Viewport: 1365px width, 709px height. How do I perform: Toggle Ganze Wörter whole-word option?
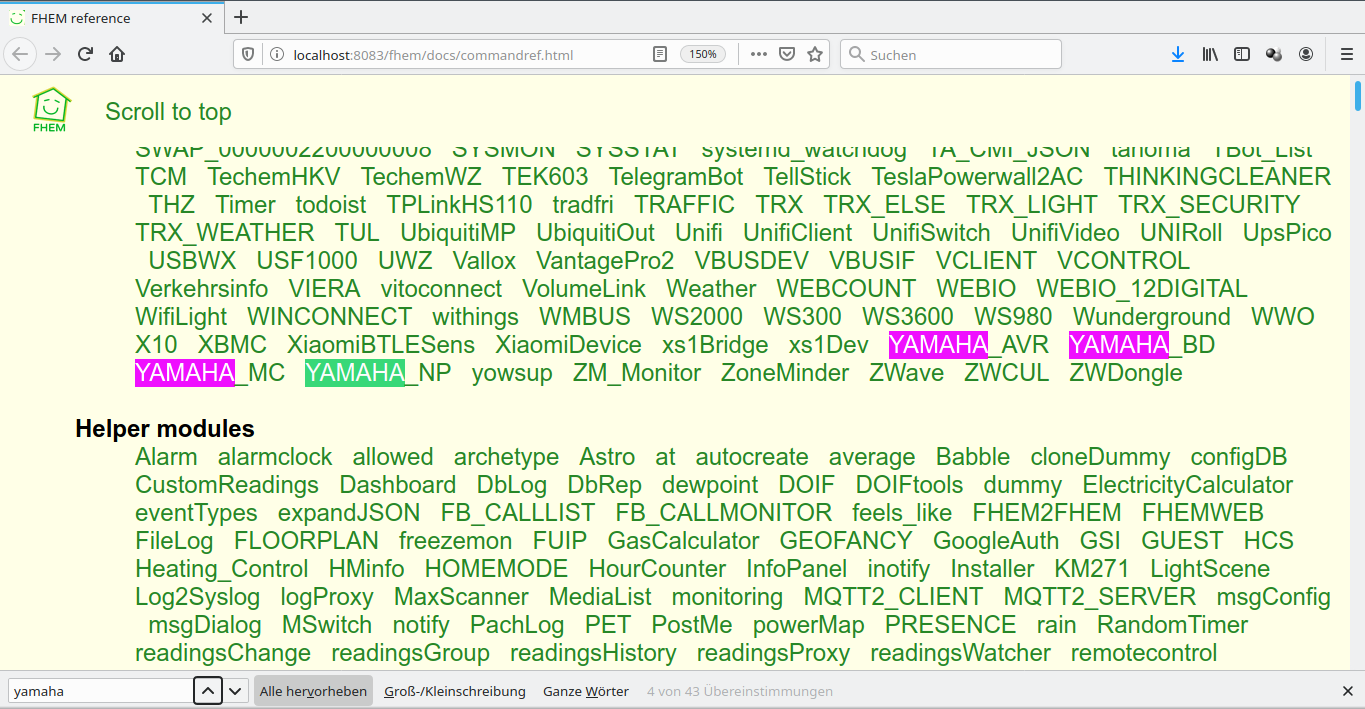[x=586, y=691]
